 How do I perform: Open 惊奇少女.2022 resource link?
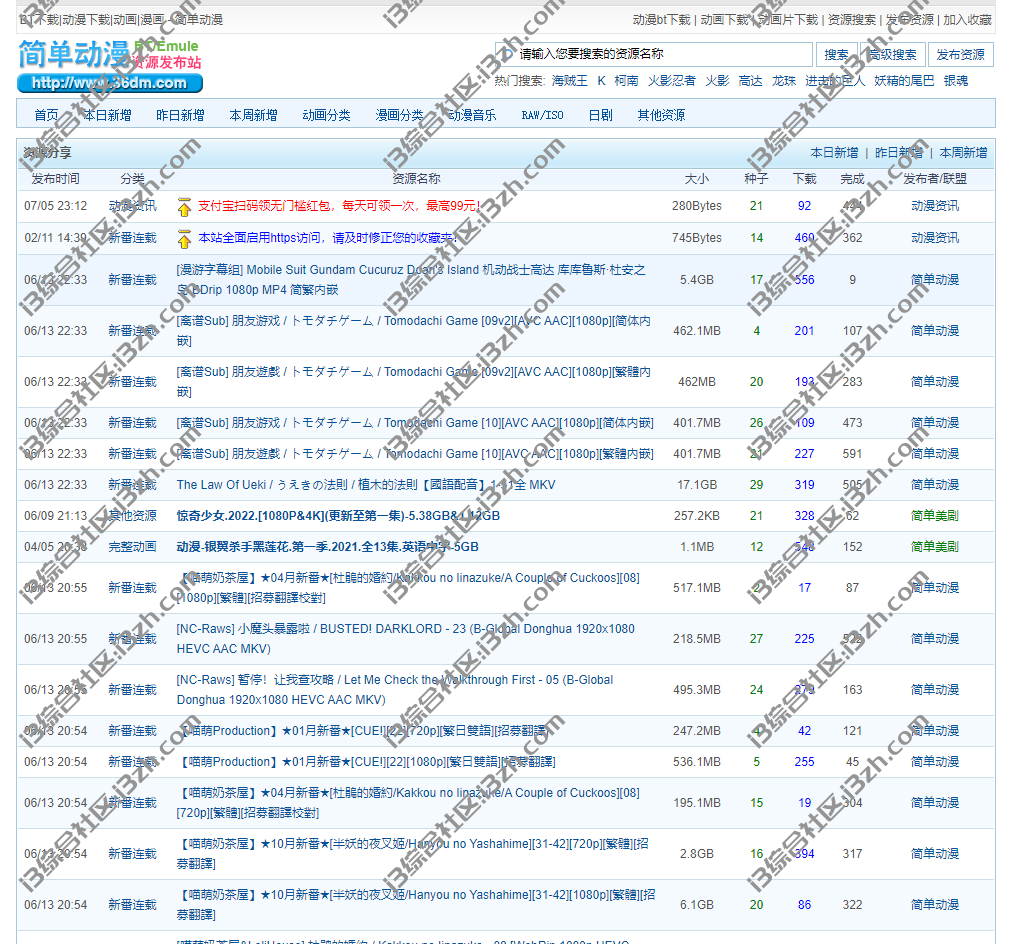338,516
